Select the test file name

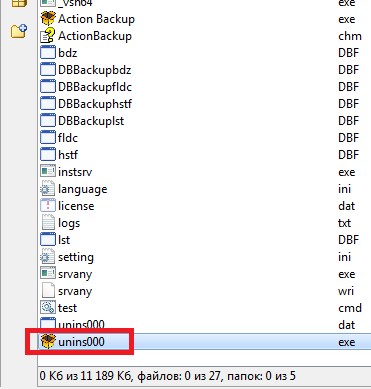(67, 308)
